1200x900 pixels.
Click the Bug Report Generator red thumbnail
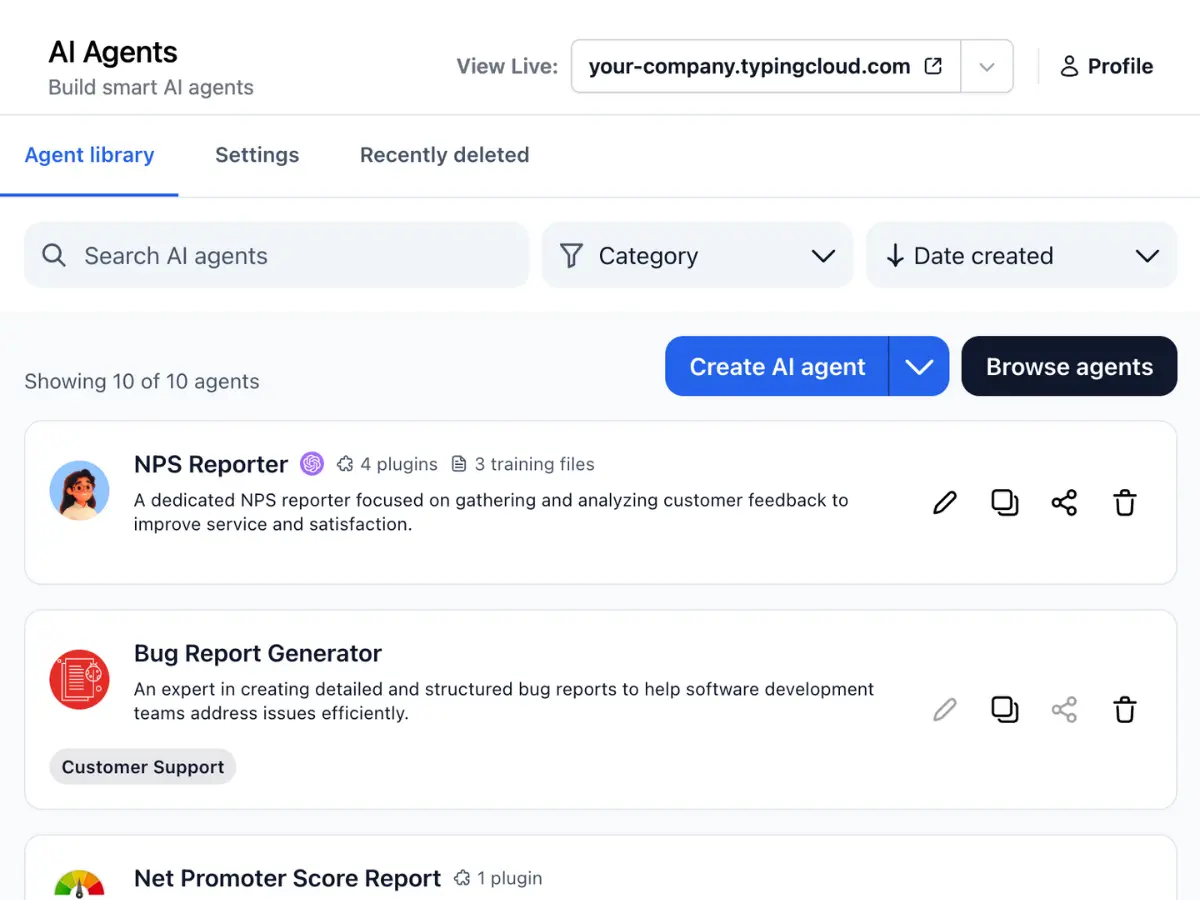[x=79, y=679]
